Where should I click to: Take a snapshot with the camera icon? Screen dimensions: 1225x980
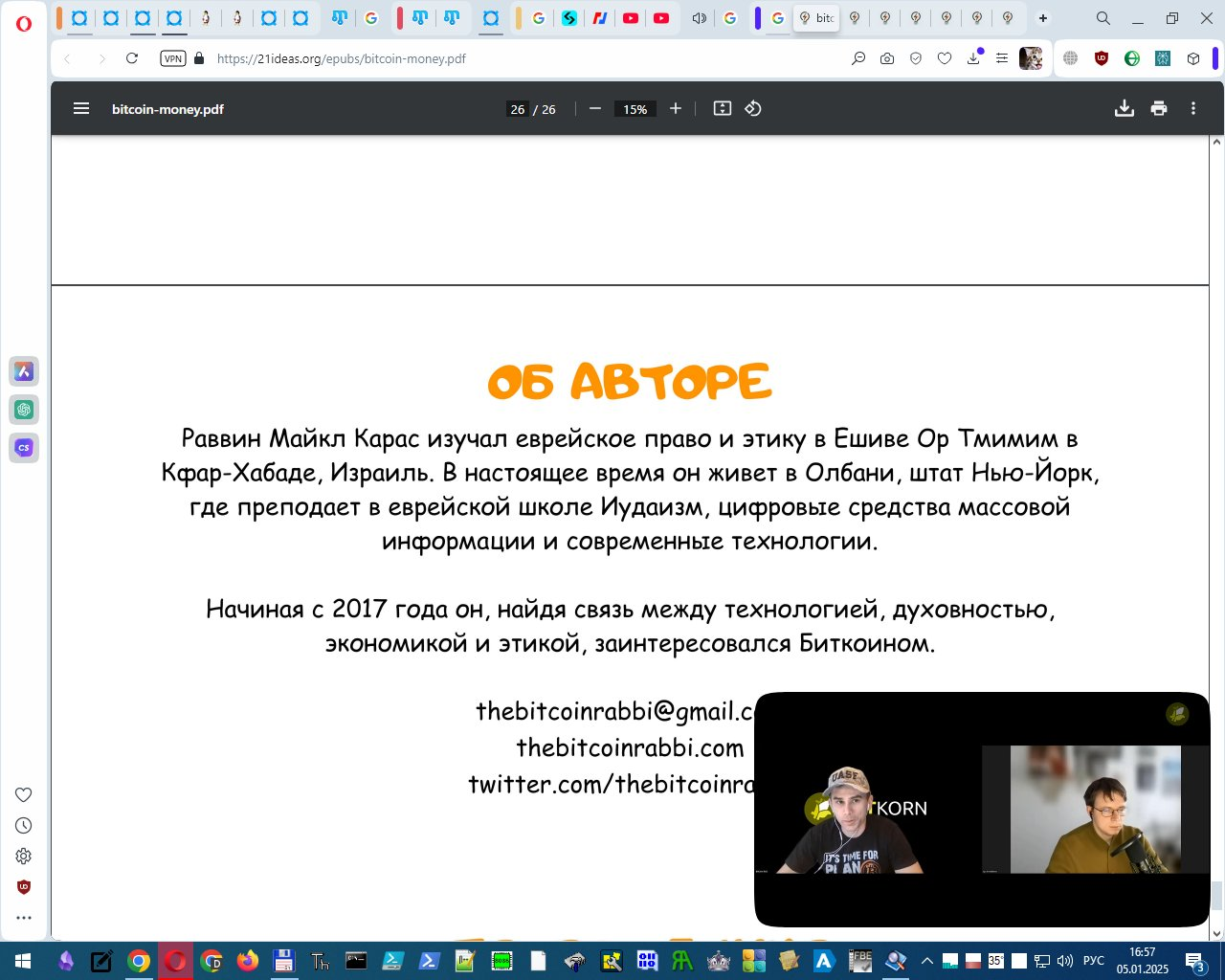click(x=887, y=58)
